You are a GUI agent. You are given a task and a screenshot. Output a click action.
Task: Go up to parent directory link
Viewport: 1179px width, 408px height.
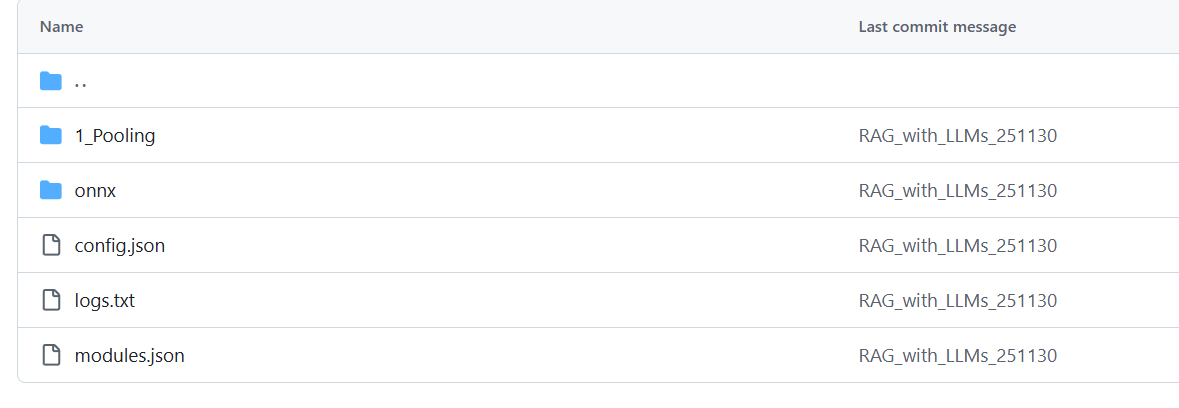[x=80, y=81]
